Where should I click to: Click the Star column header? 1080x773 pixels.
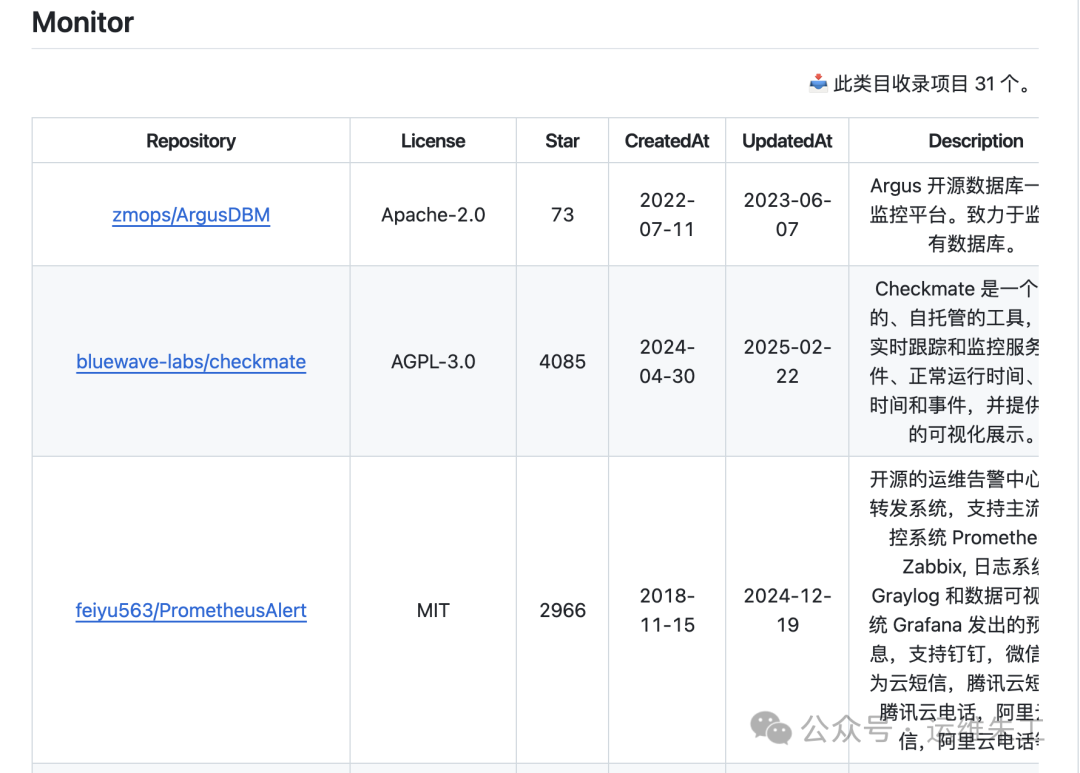click(x=562, y=141)
